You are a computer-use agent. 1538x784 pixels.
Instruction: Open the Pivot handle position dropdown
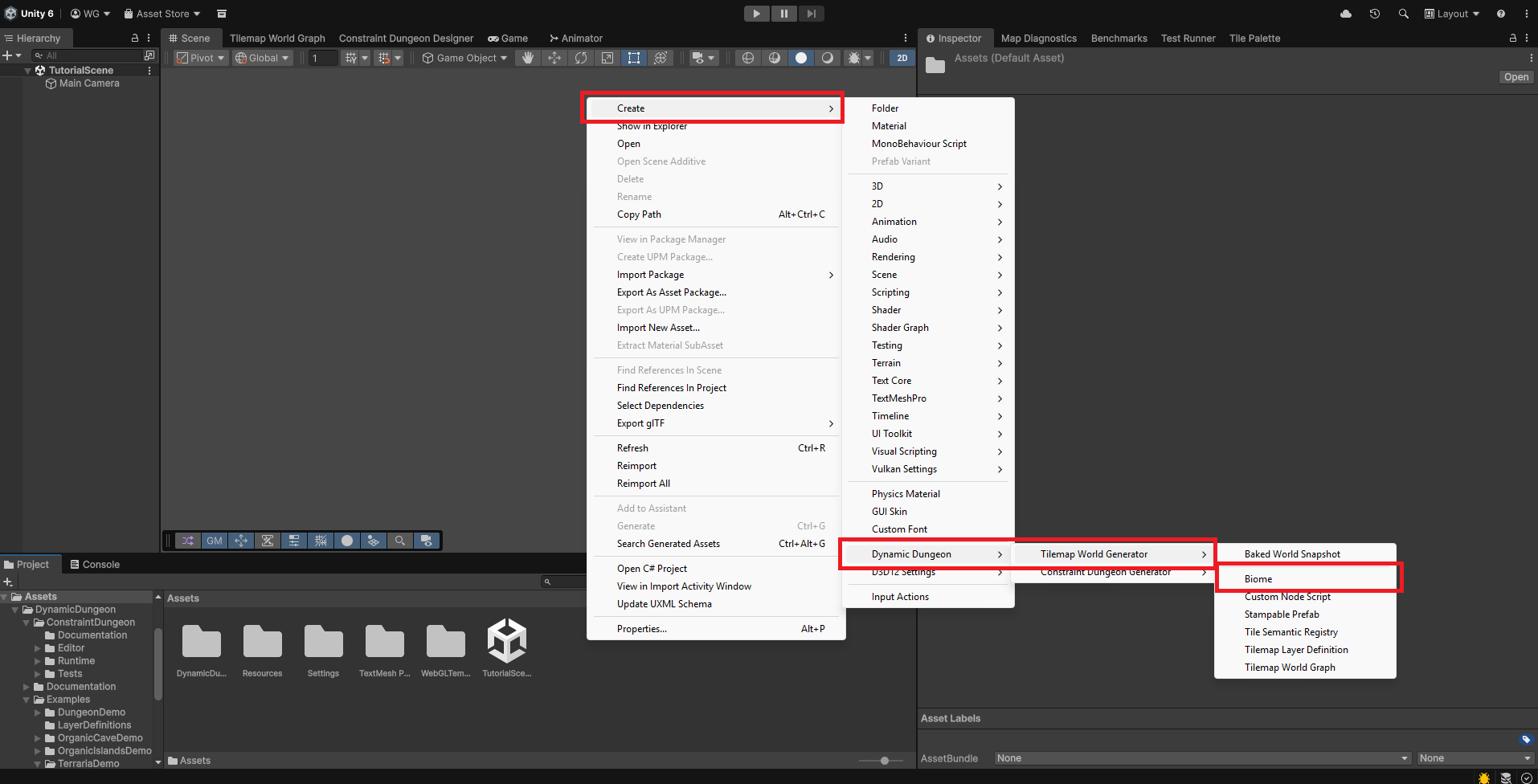[x=201, y=58]
